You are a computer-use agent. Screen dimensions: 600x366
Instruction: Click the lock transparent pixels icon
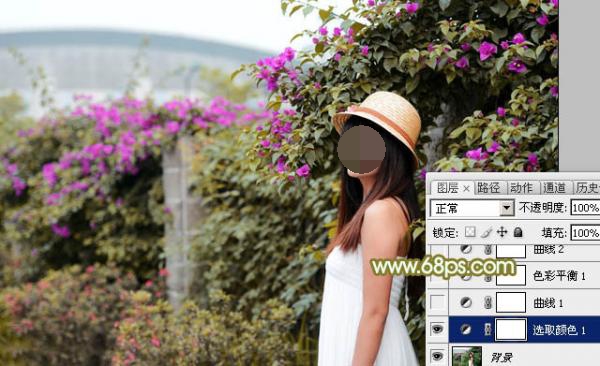pyautogui.click(x=470, y=232)
